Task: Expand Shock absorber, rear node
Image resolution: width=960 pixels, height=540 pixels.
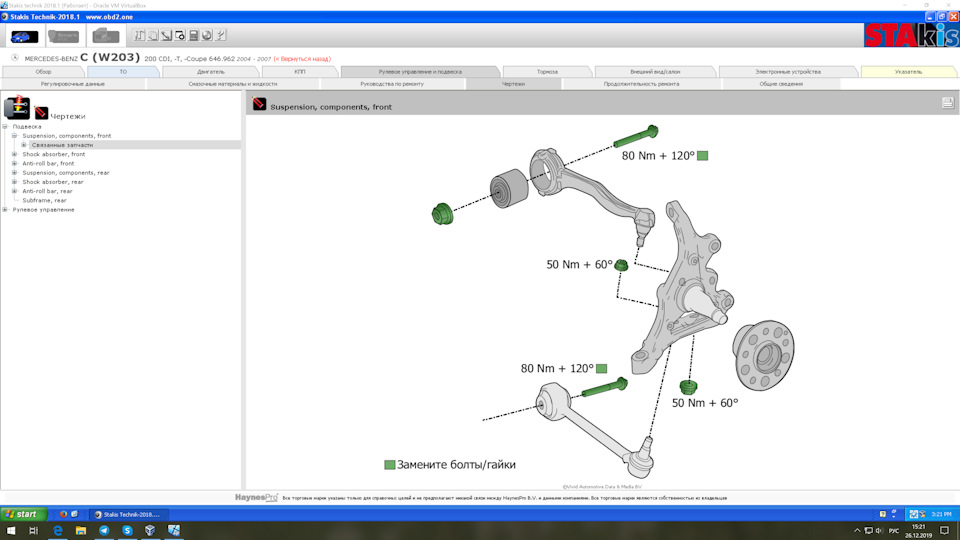Action: [15, 182]
